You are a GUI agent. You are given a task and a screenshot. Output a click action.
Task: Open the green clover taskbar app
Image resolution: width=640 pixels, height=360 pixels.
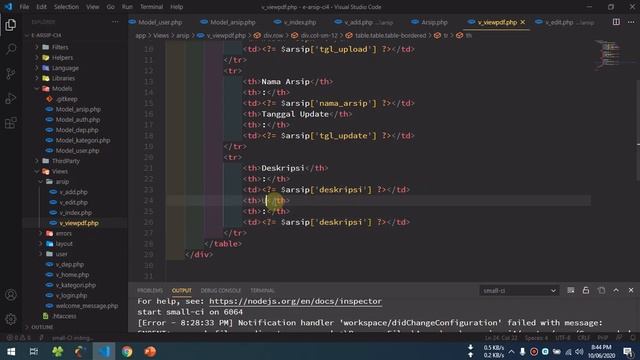58,351
